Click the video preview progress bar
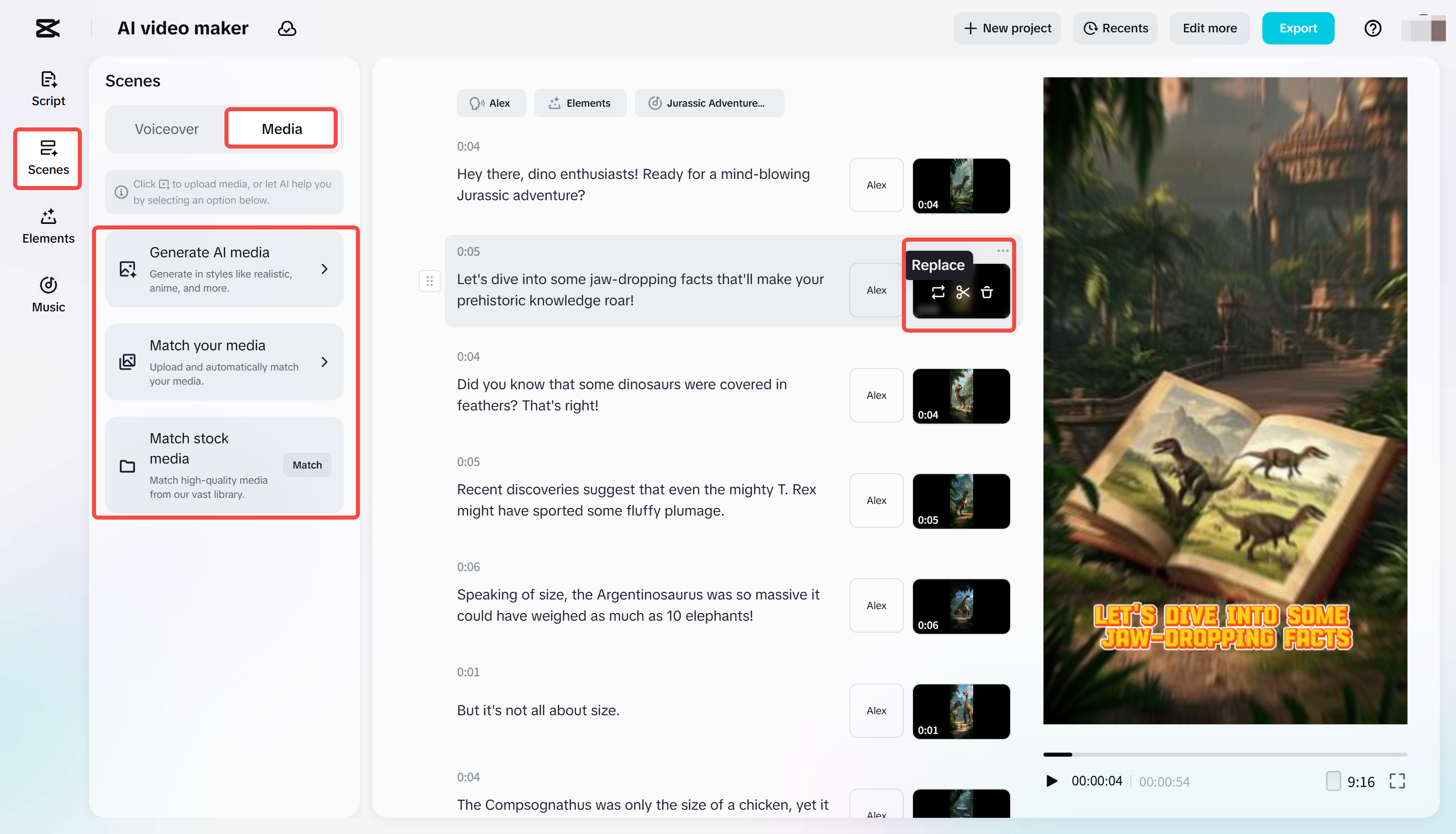 (1224, 754)
